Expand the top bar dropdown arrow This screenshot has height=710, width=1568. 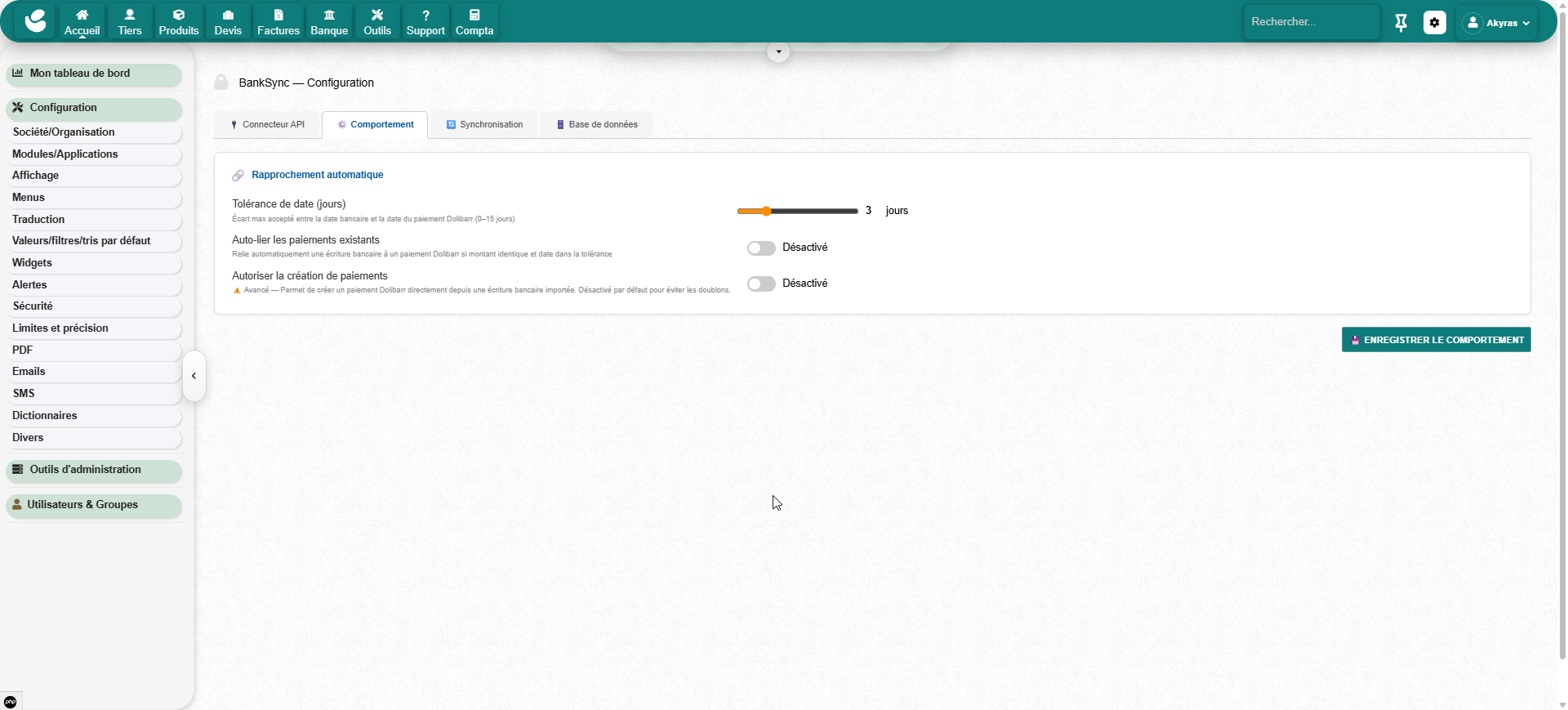(778, 51)
